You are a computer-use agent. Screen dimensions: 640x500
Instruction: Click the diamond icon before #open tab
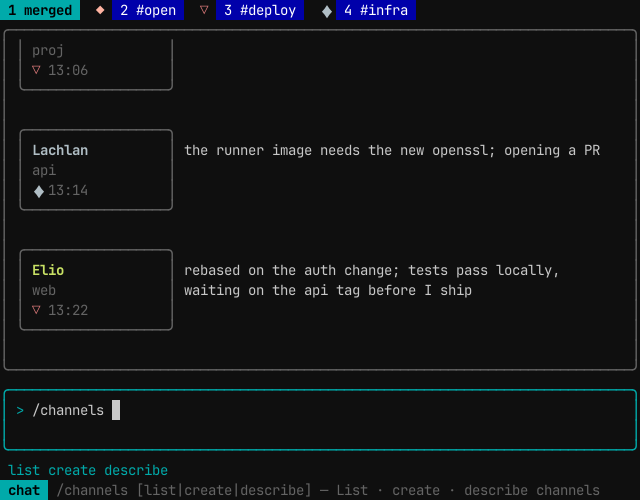pyautogui.click(x=100, y=10)
